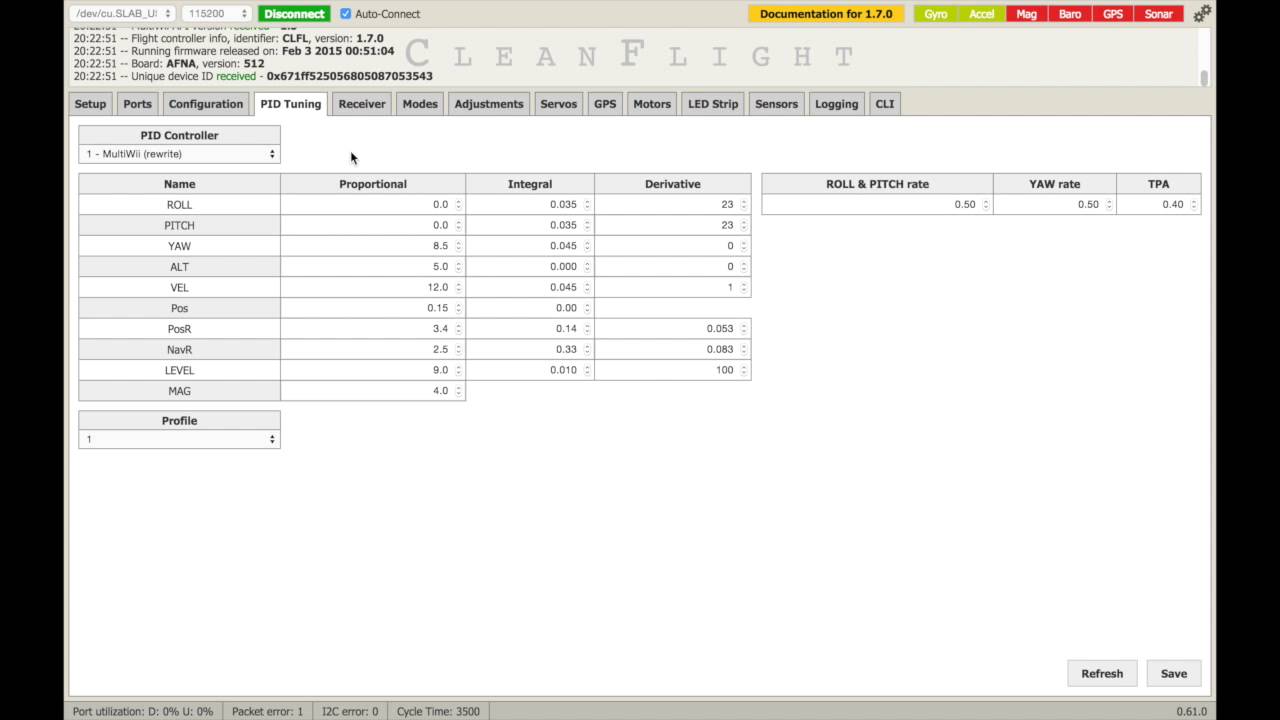Click the Packet error: 1 status text
The width and height of the screenshot is (1280, 720).
(x=267, y=712)
